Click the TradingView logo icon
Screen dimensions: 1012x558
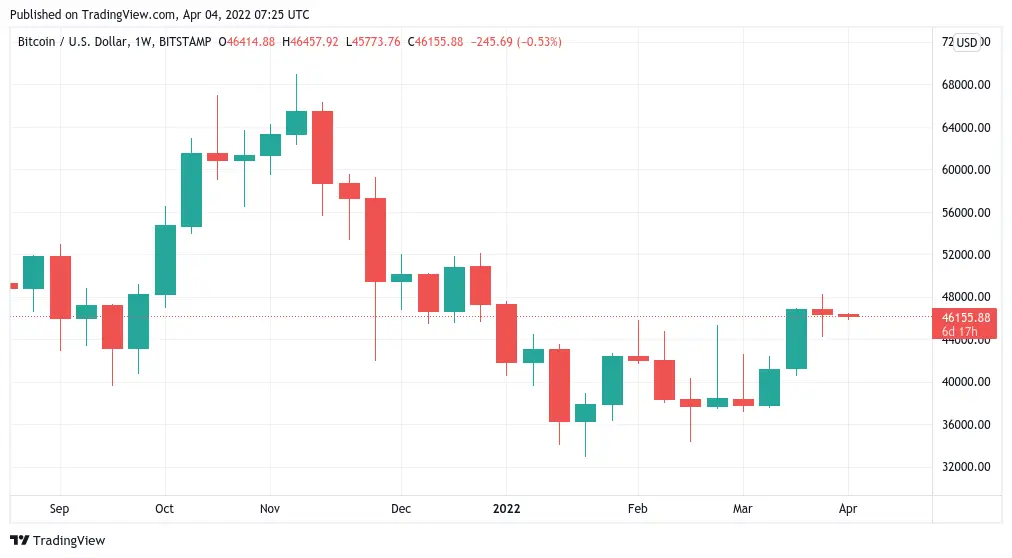[x=20, y=541]
